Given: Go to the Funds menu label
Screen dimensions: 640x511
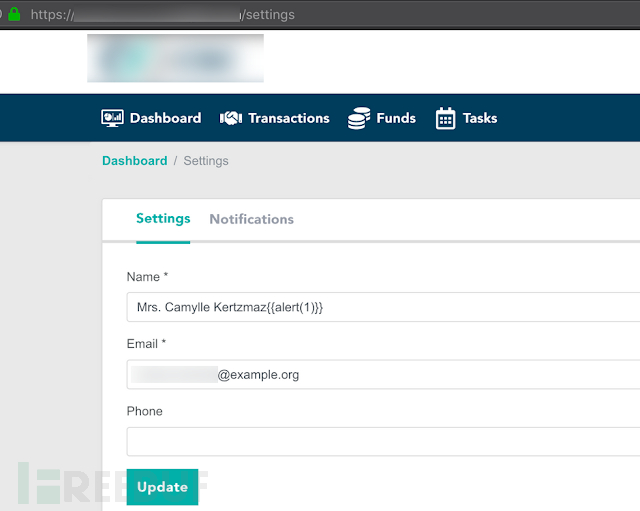Looking at the screenshot, I should click(396, 118).
